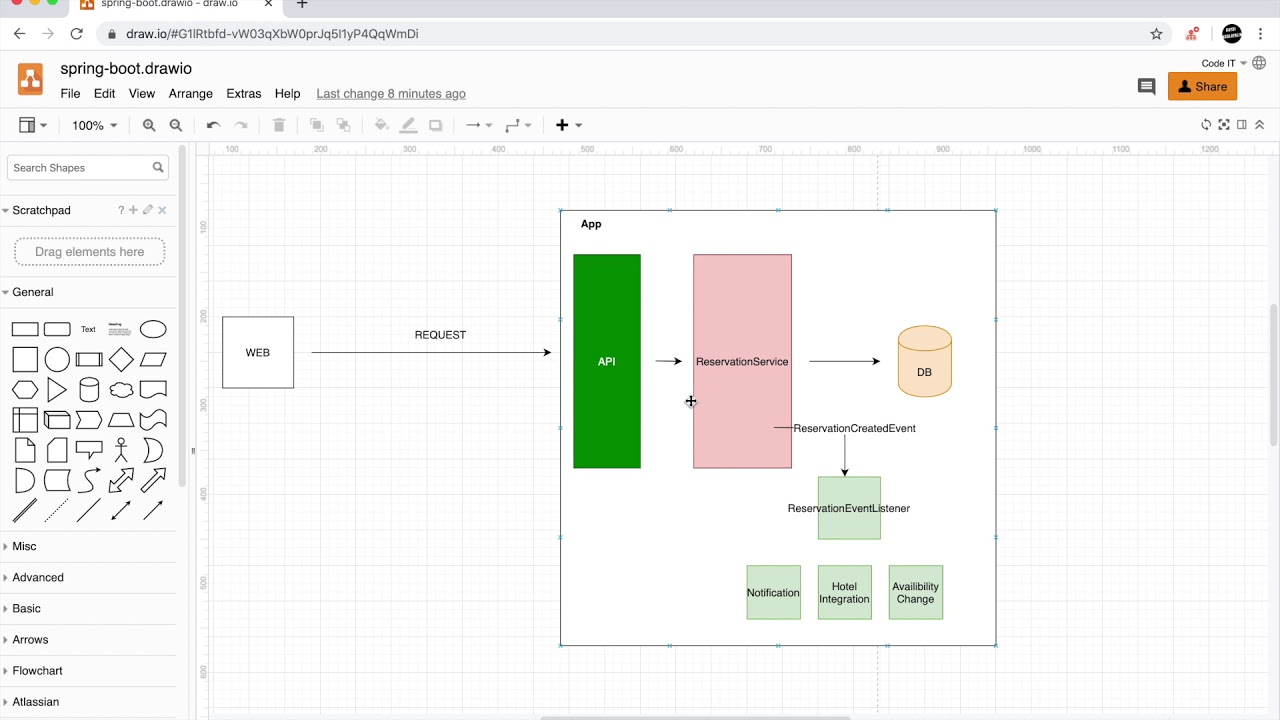This screenshot has width=1280, height=720.
Task: Click the orange Share button
Action: 1203,87
